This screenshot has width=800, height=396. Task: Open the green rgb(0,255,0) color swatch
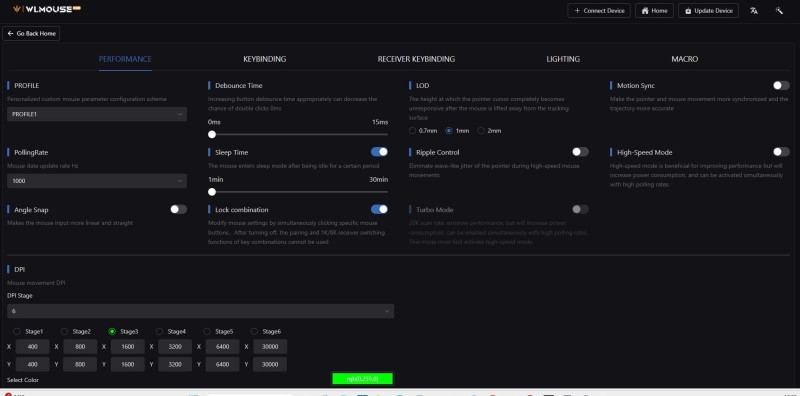(x=362, y=379)
